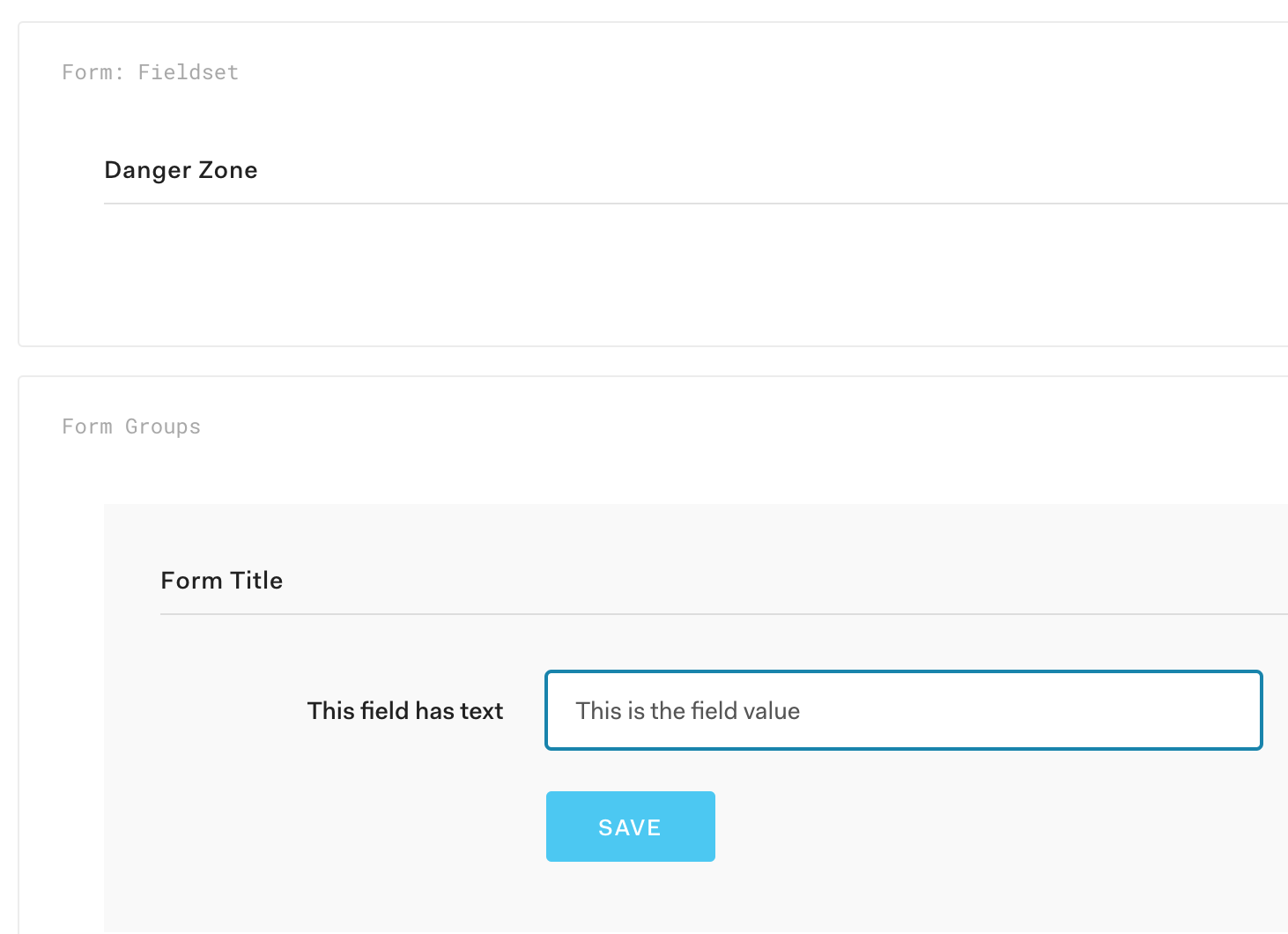This screenshot has height=934, width=1288.
Task: Click the gray area right of SAVE
Action: pyautogui.click(x=969, y=827)
